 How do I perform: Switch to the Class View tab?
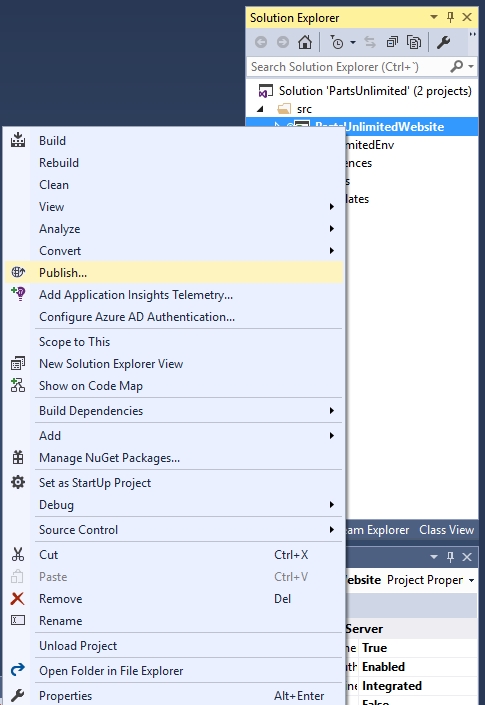pos(446,530)
